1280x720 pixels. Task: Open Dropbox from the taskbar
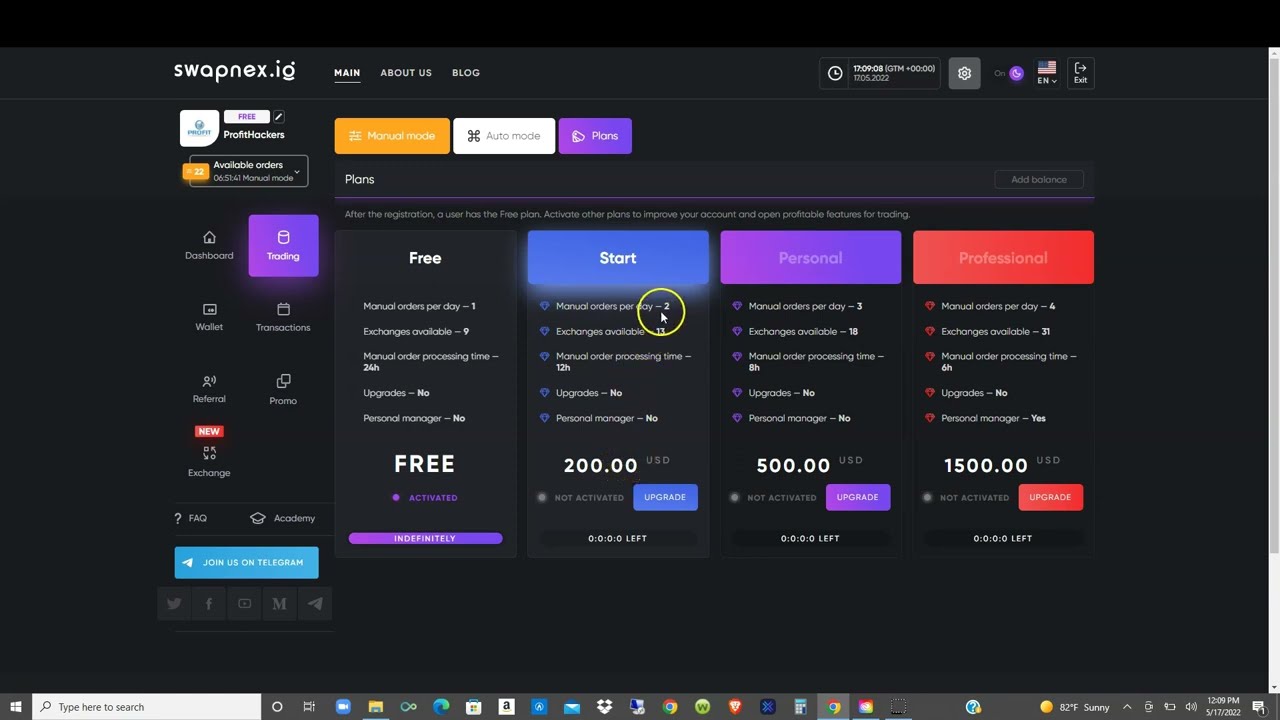click(x=604, y=707)
